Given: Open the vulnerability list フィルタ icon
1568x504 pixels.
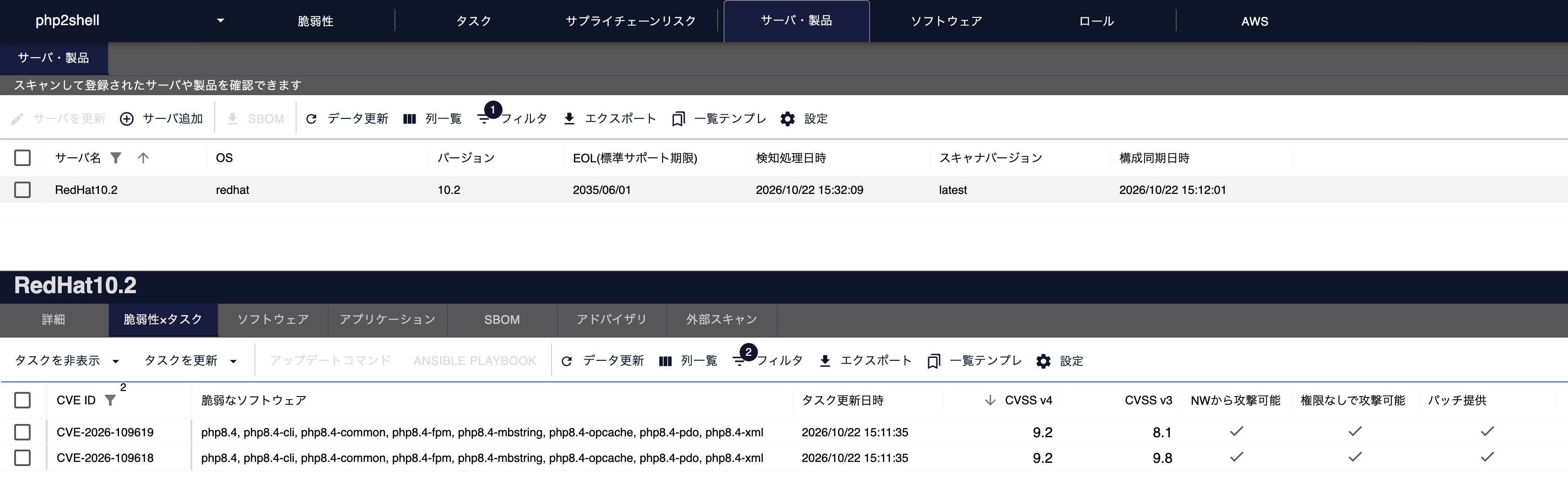Looking at the screenshot, I should (740, 361).
